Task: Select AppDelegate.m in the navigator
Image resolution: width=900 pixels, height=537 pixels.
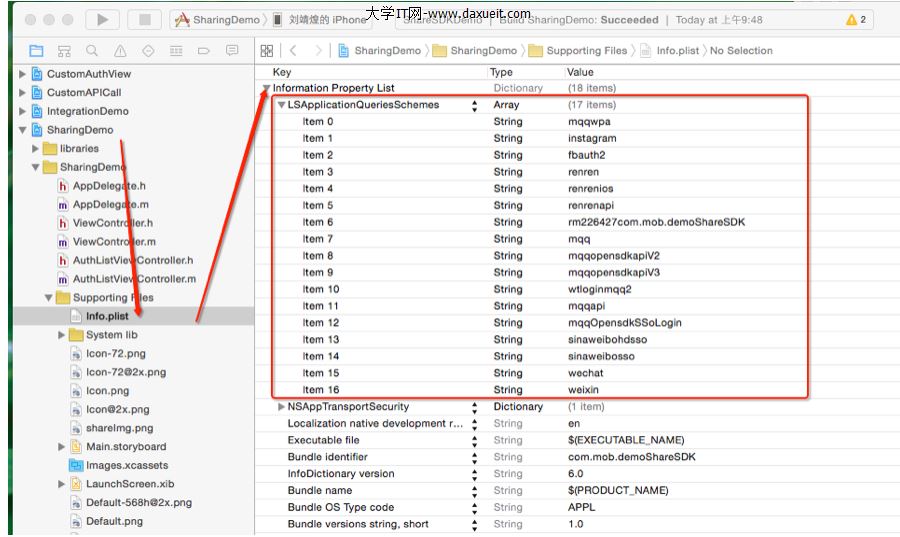Action: (x=109, y=204)
